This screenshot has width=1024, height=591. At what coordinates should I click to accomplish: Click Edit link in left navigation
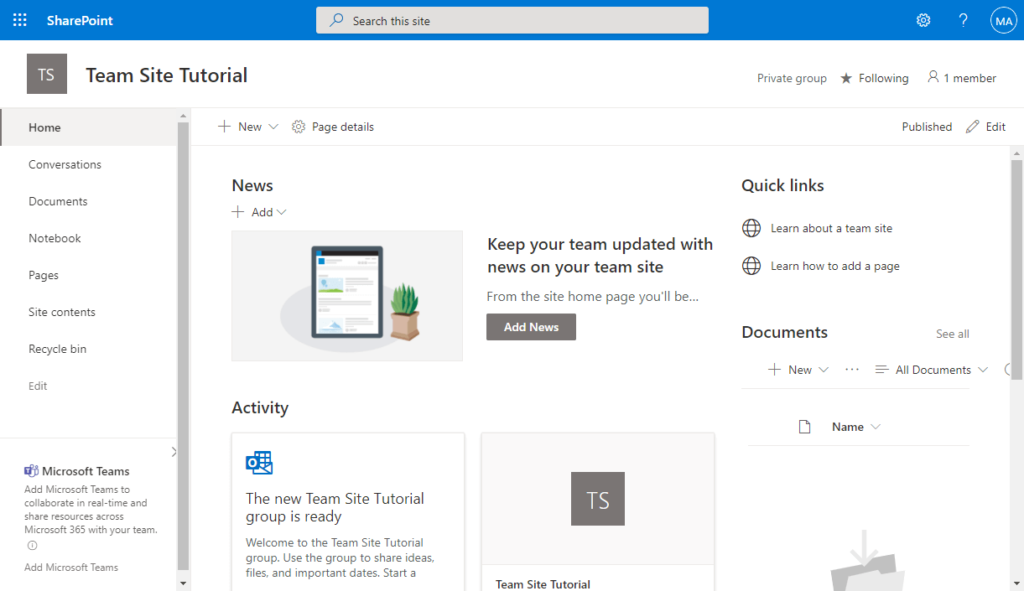tap(37, 386)
